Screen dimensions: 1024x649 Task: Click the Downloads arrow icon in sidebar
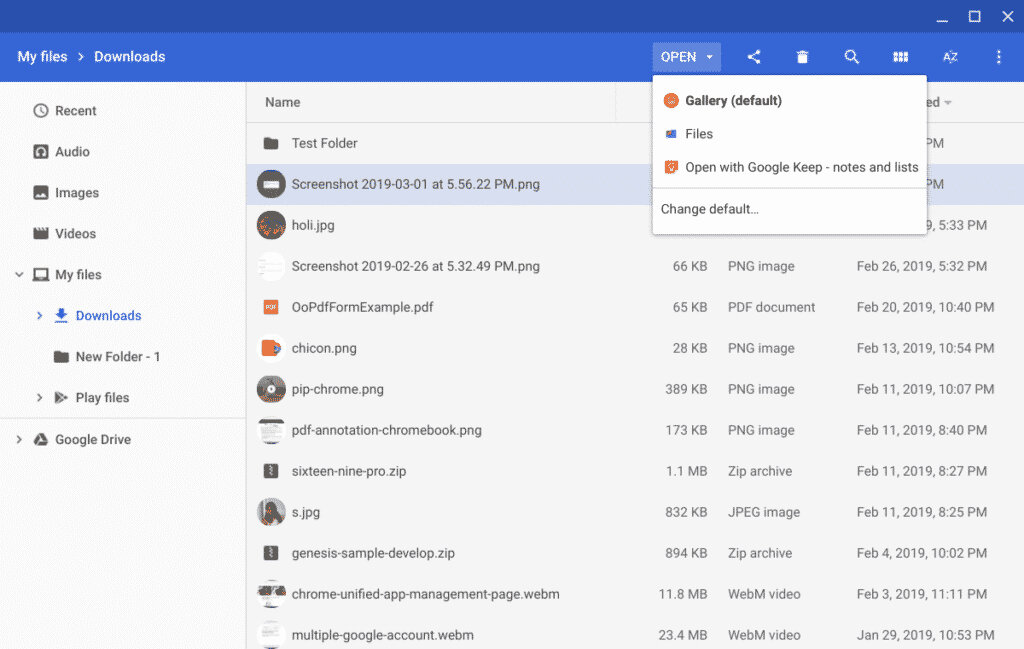coord(61,315)
